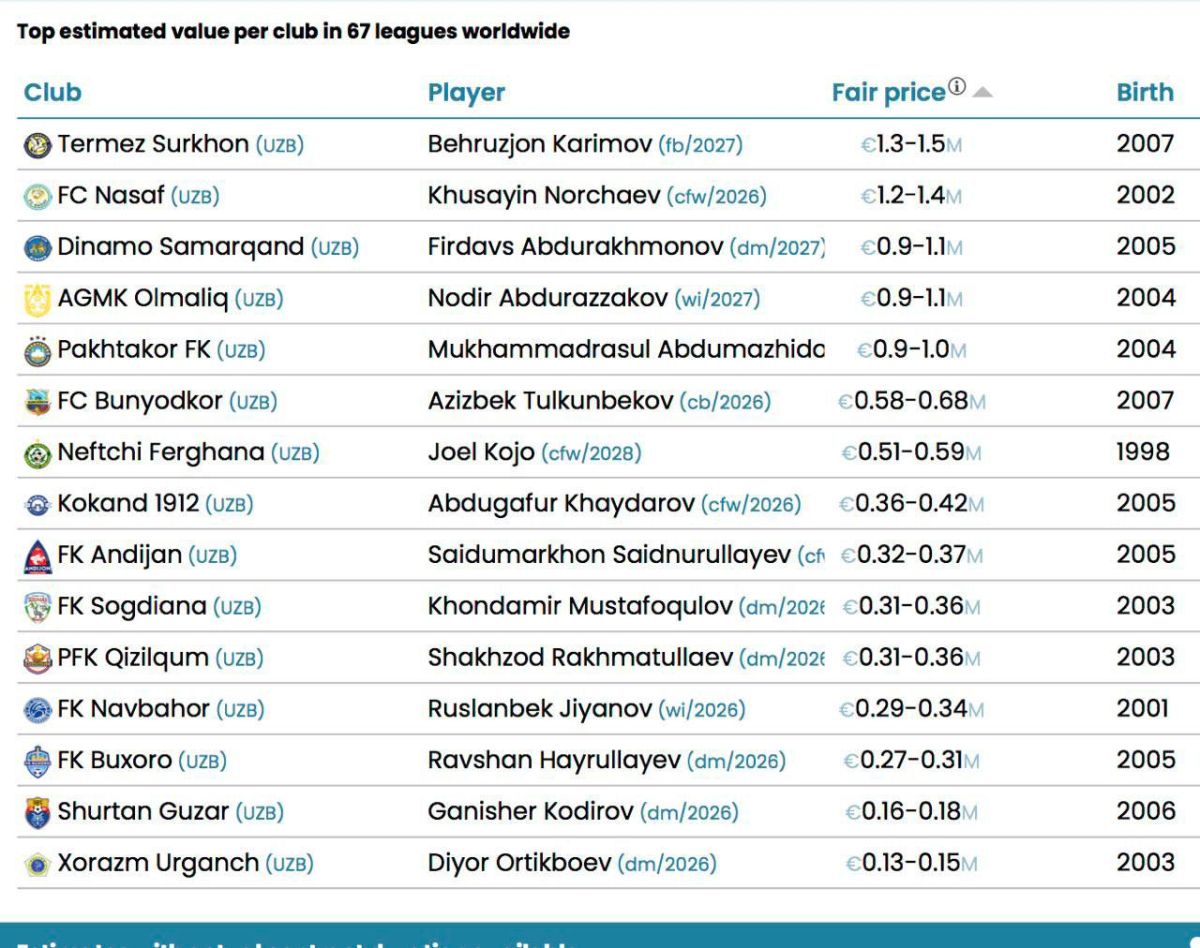Screen dimensions: 1200x948
Task: Click the Xorazm Urganch club logo
Action: click(x=37, y=863)
